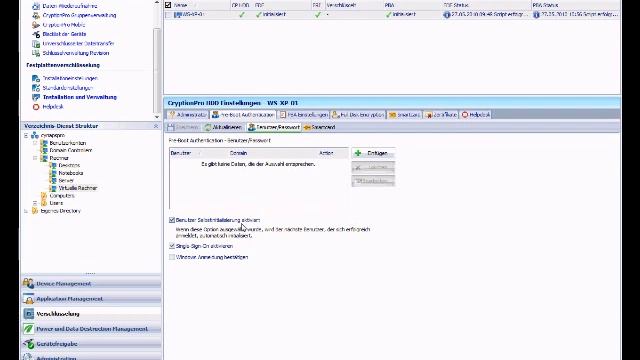Image resolution: width=640 pixels, height=360 pixels.
Task: Switch to Zertifikate tab
Action: click(441, 115)
